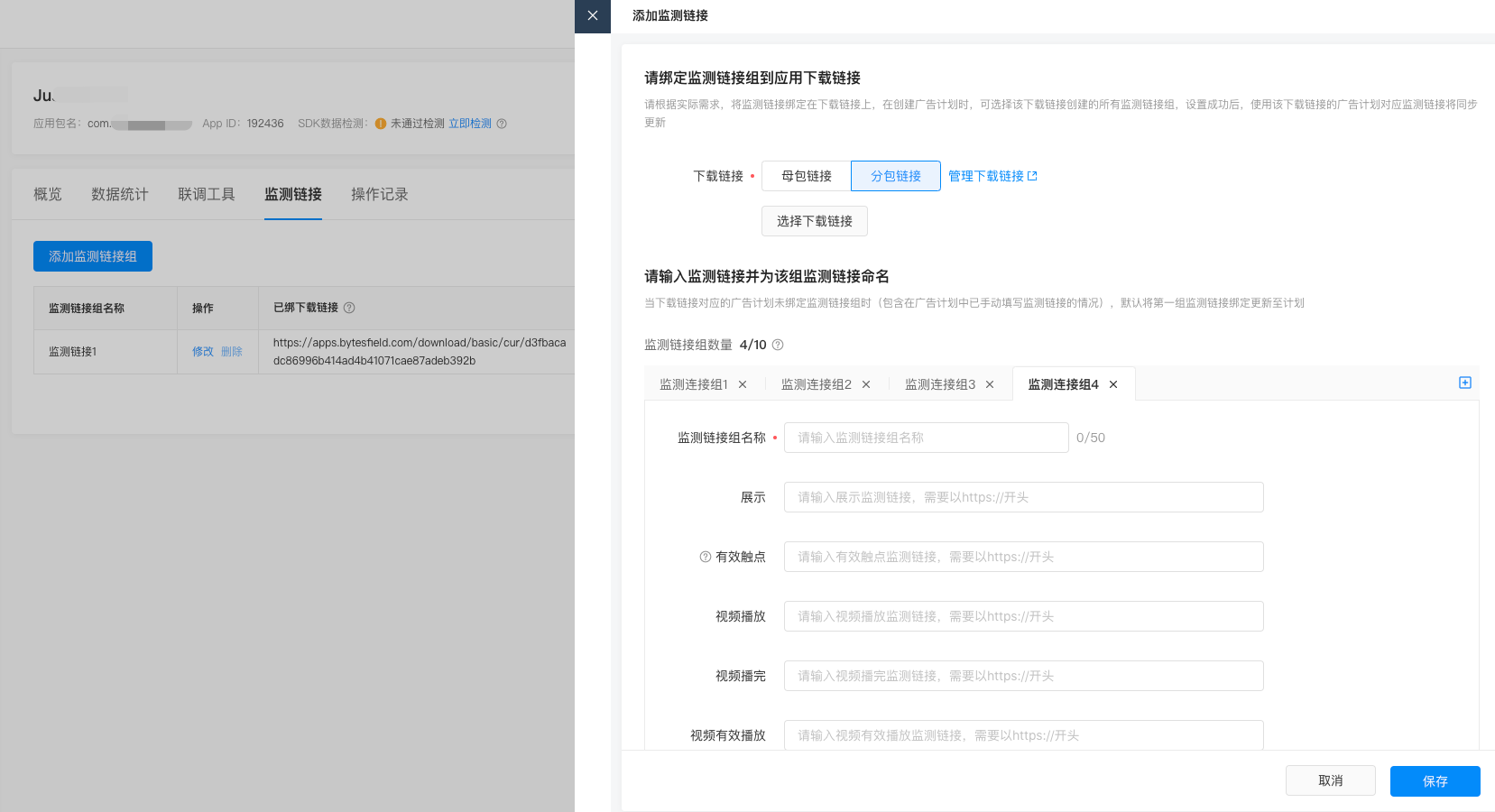Select 母包链接 download link option
The height and width of the screenshot is (812, 1495).
(x=807, y=176)
